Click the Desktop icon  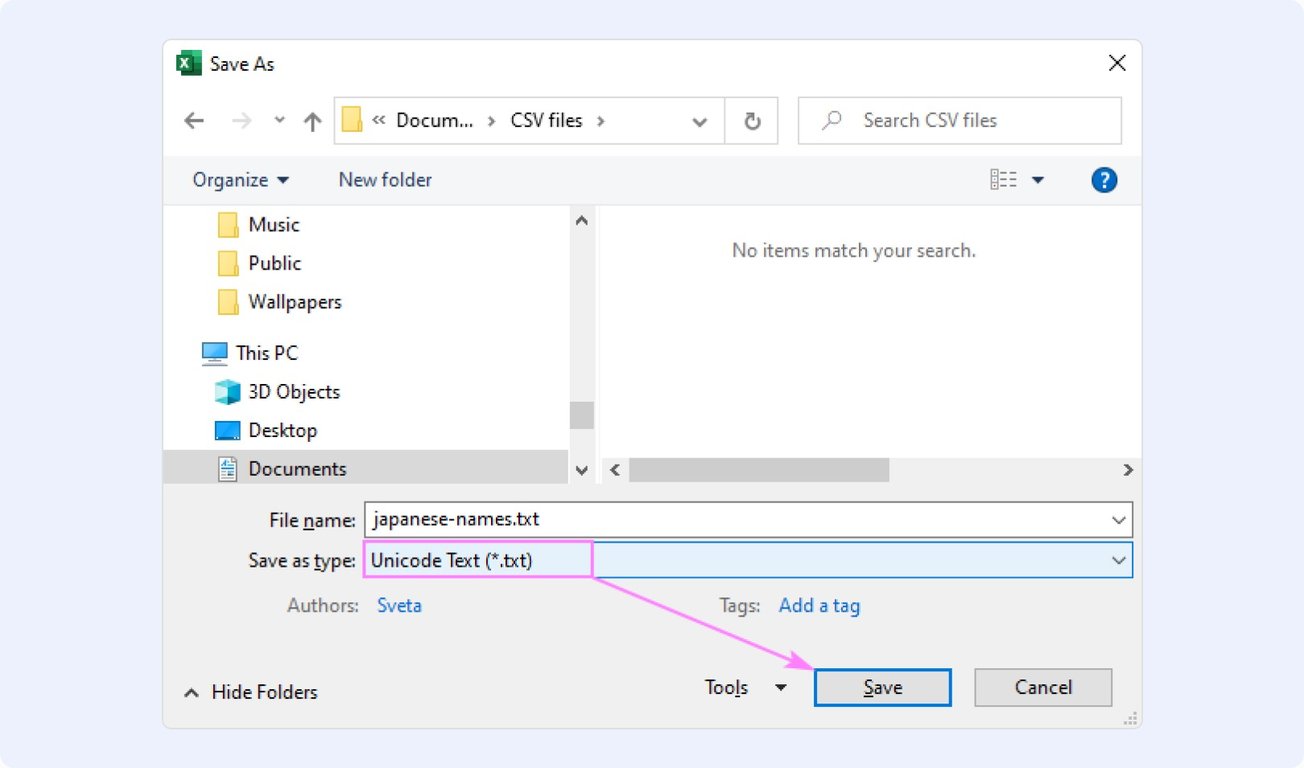(x=228, y=431)
